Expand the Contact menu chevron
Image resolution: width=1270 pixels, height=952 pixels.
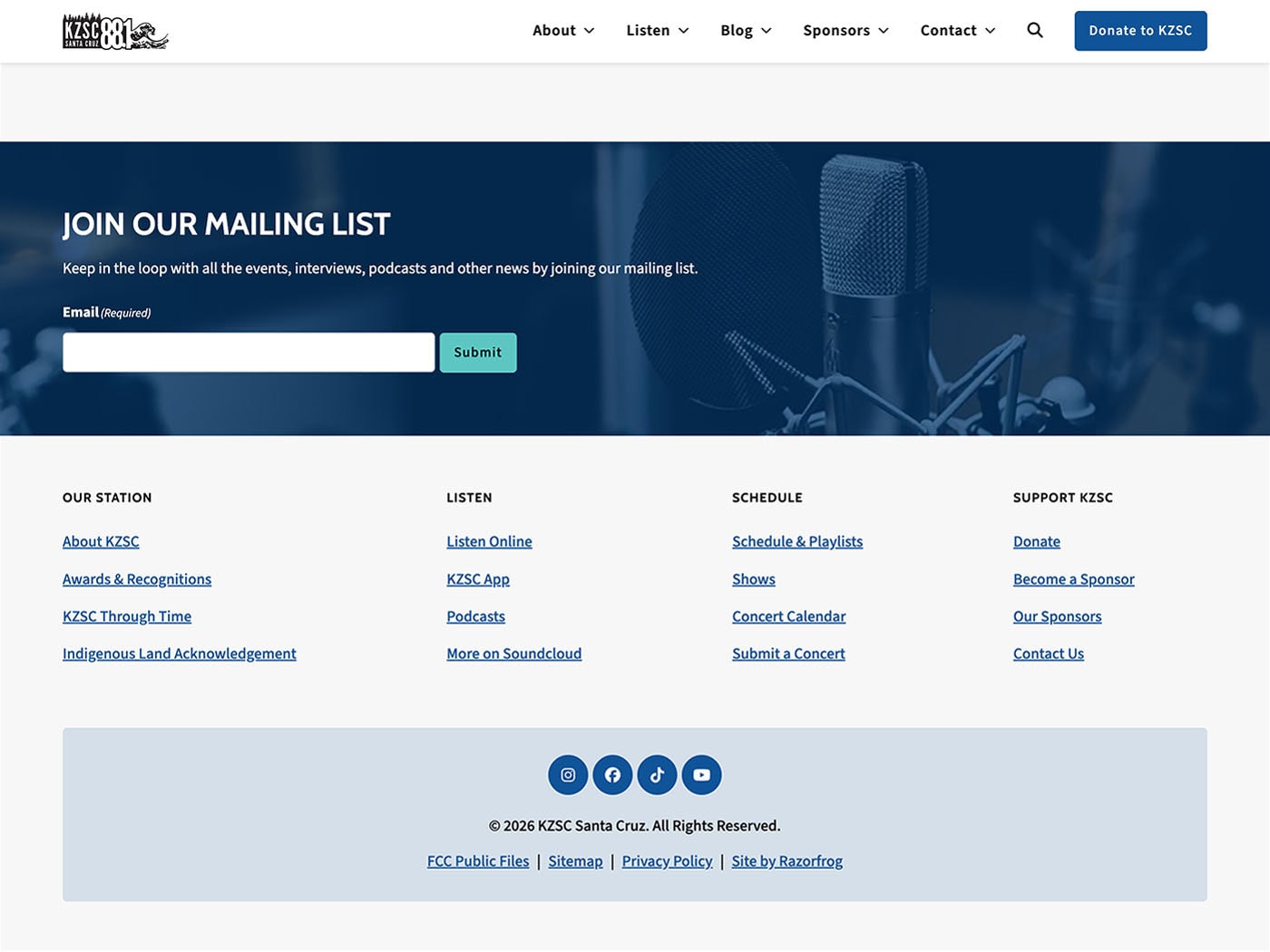990,31
